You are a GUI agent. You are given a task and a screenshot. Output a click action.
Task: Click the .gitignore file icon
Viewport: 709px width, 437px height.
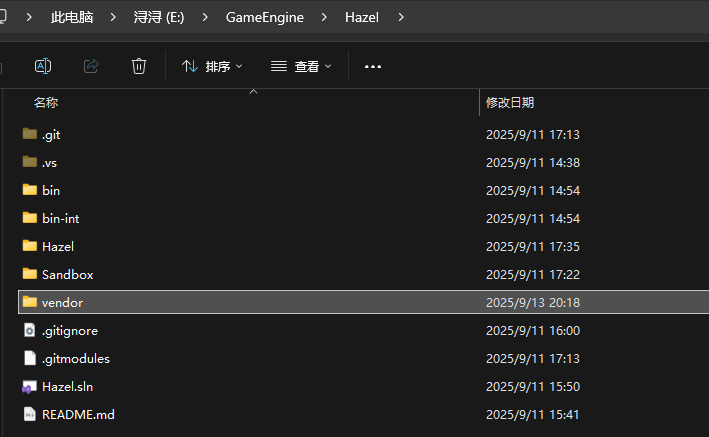pyautogui.click(x=29, y=330)
